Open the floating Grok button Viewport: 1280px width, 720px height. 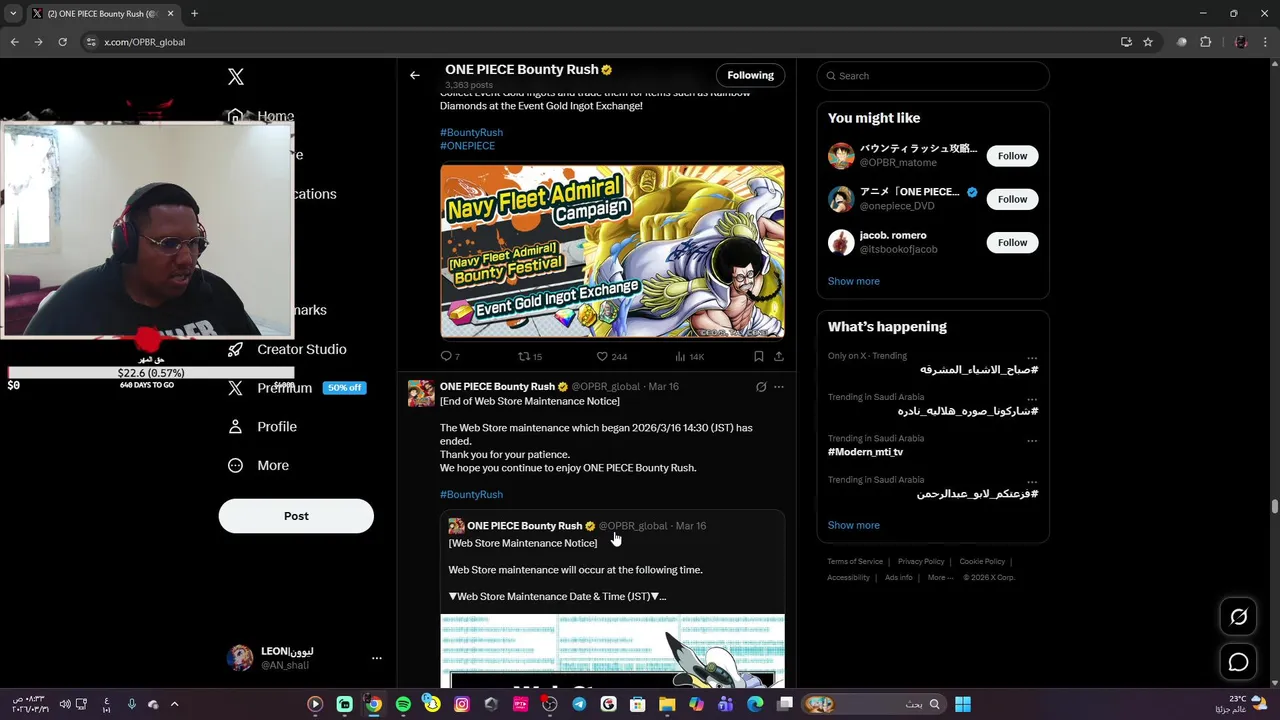coord(1238,617)
